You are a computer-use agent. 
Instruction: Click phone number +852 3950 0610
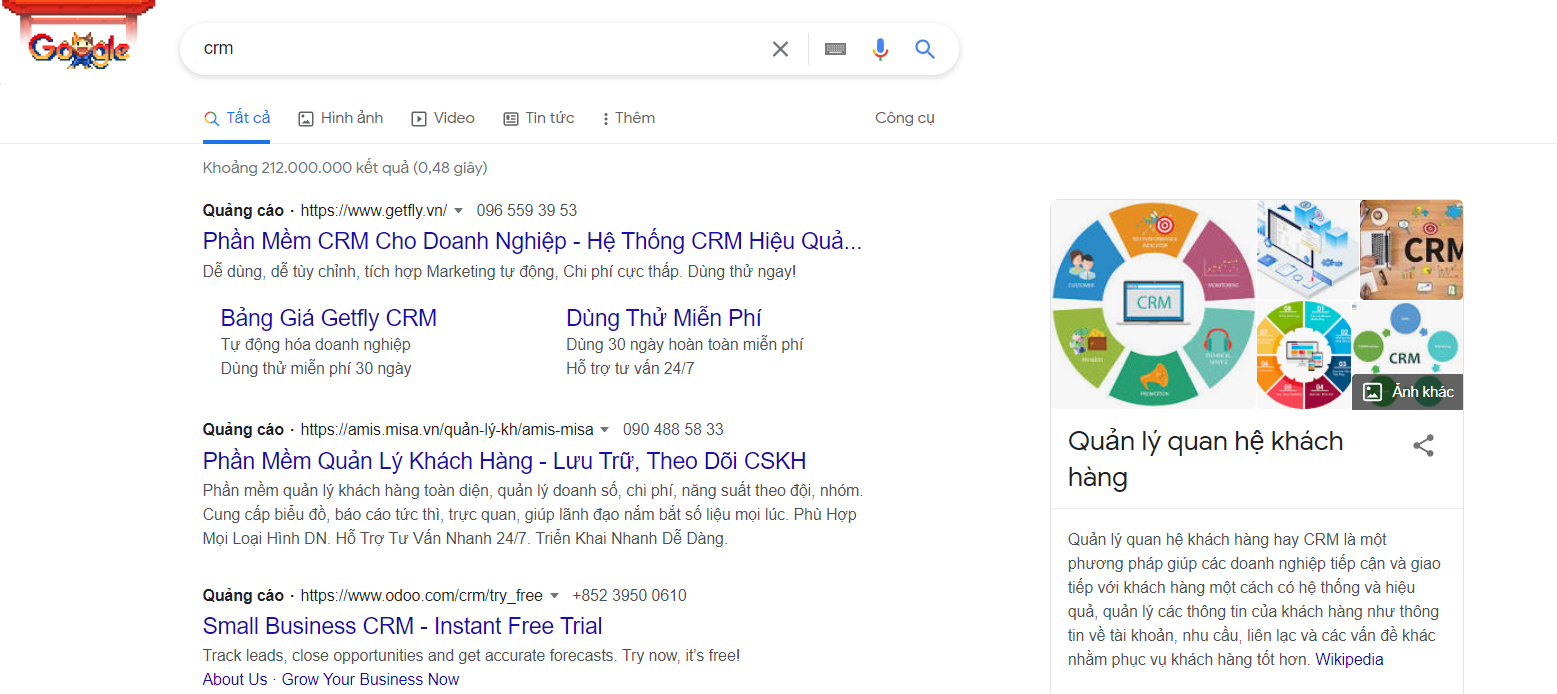[629, 596]
